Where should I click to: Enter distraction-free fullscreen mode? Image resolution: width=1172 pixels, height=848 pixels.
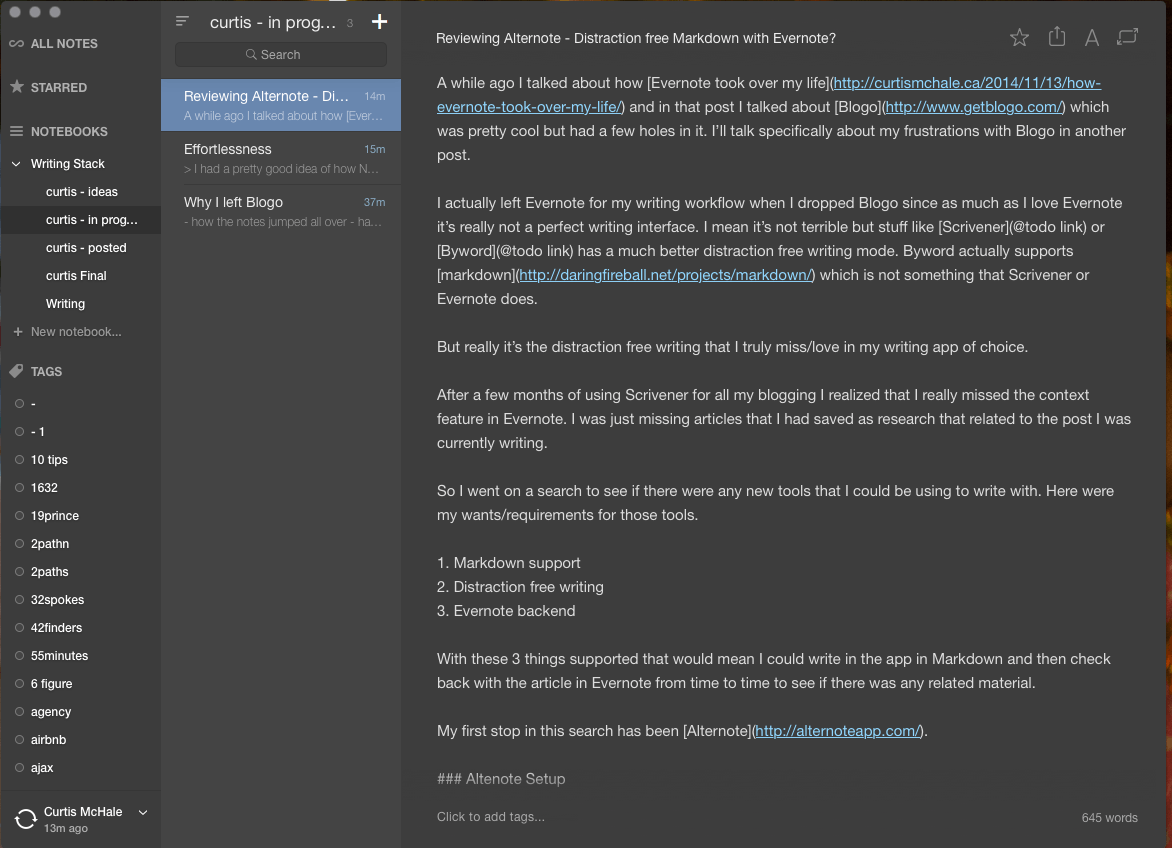[x=1127, y=37]
